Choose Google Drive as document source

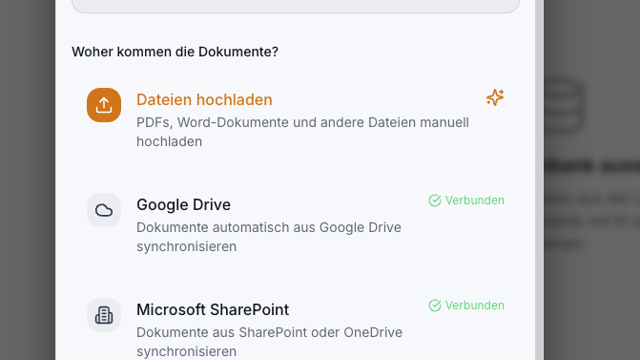coord(296,225)
